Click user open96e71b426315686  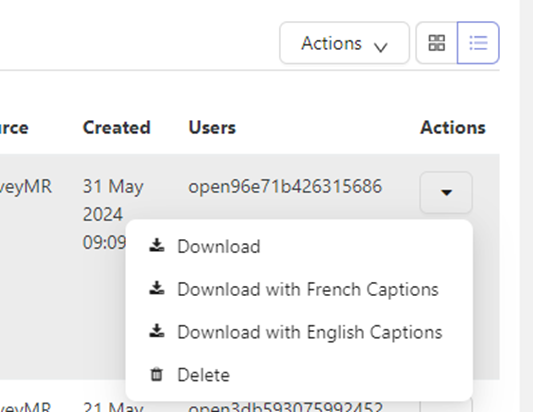pyautogui.click(x=285, y=187)
